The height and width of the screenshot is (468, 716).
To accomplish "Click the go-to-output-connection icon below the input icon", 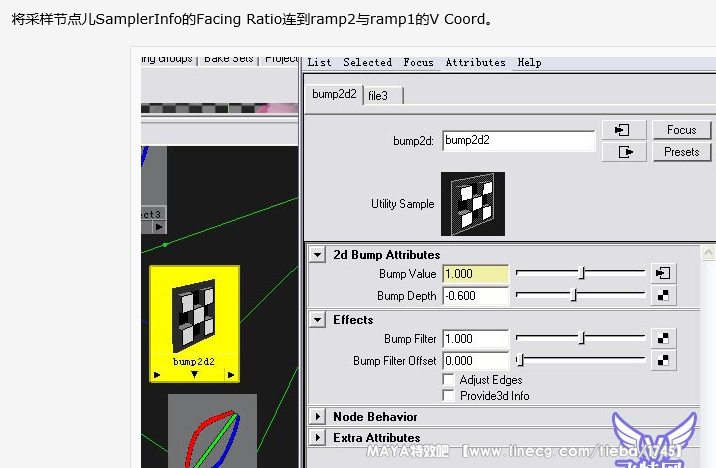I will click(626, 152).
